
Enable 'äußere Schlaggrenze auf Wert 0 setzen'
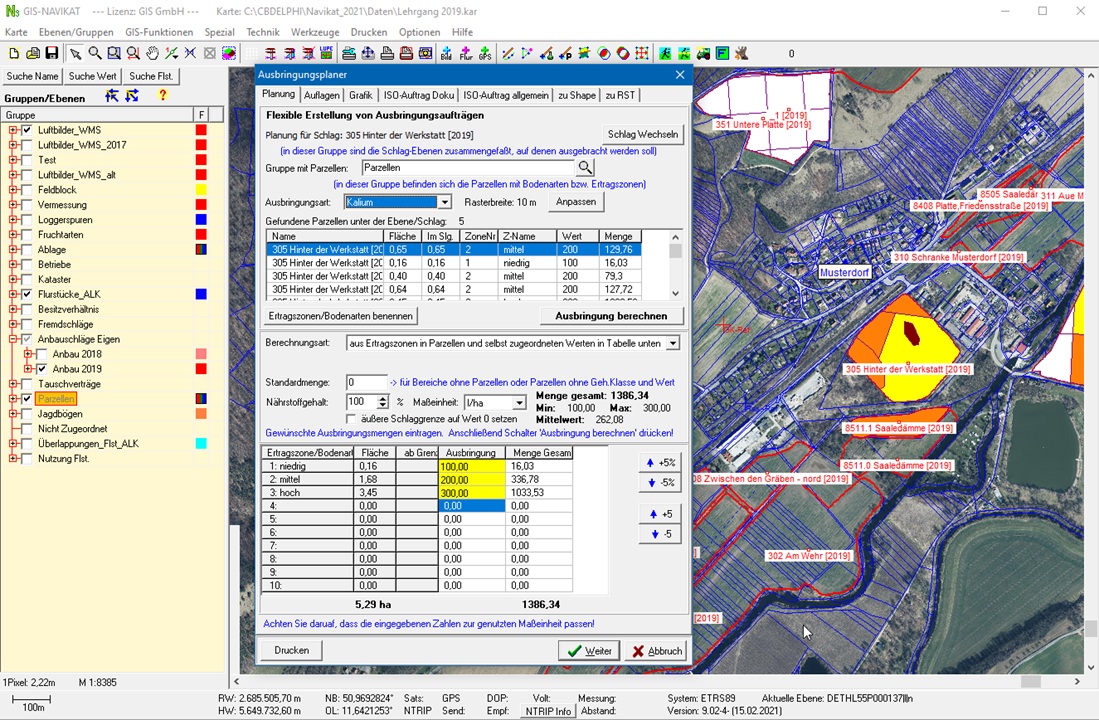coord(351,419)
